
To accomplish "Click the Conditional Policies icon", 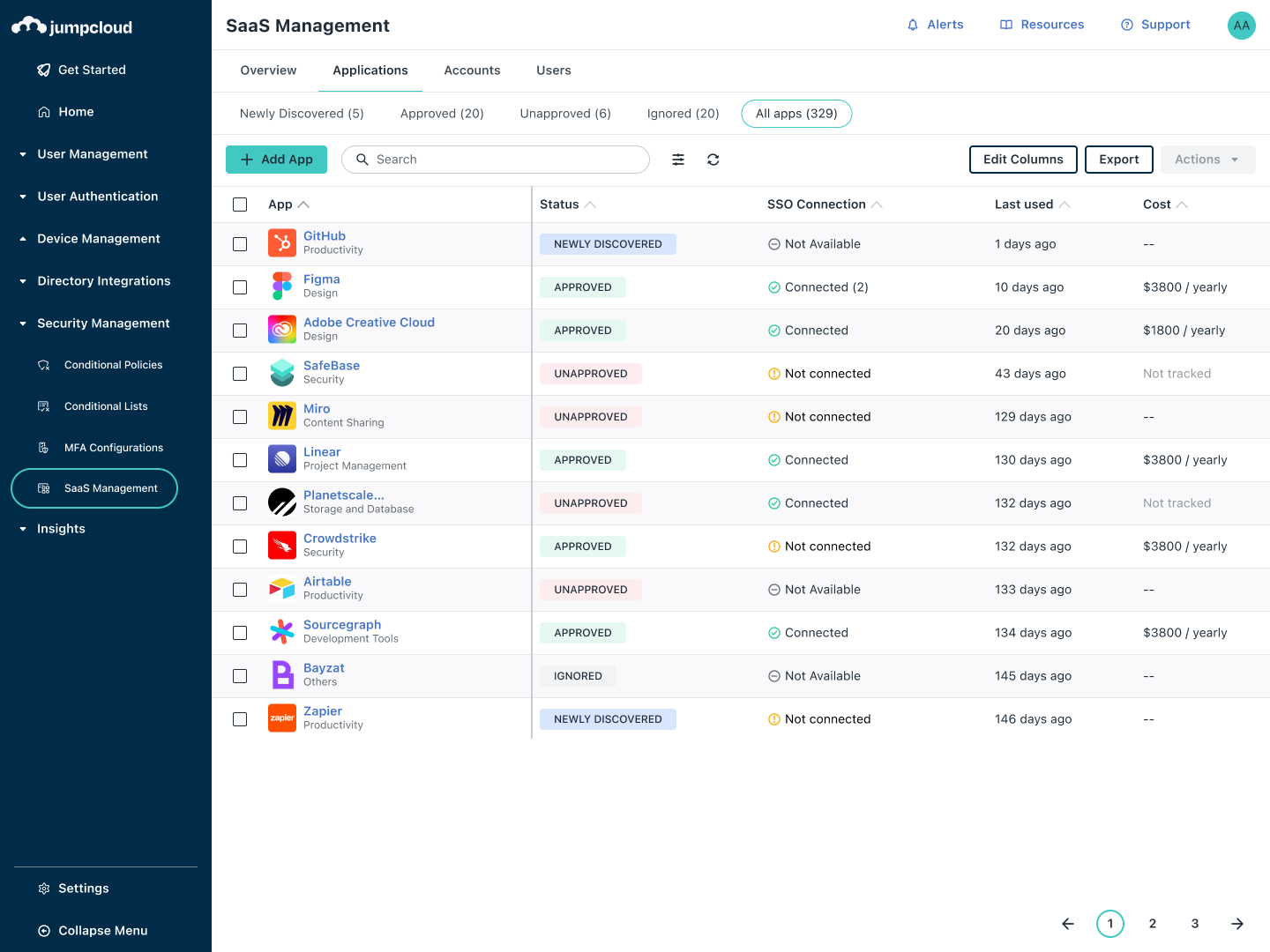I will point(43,365).
